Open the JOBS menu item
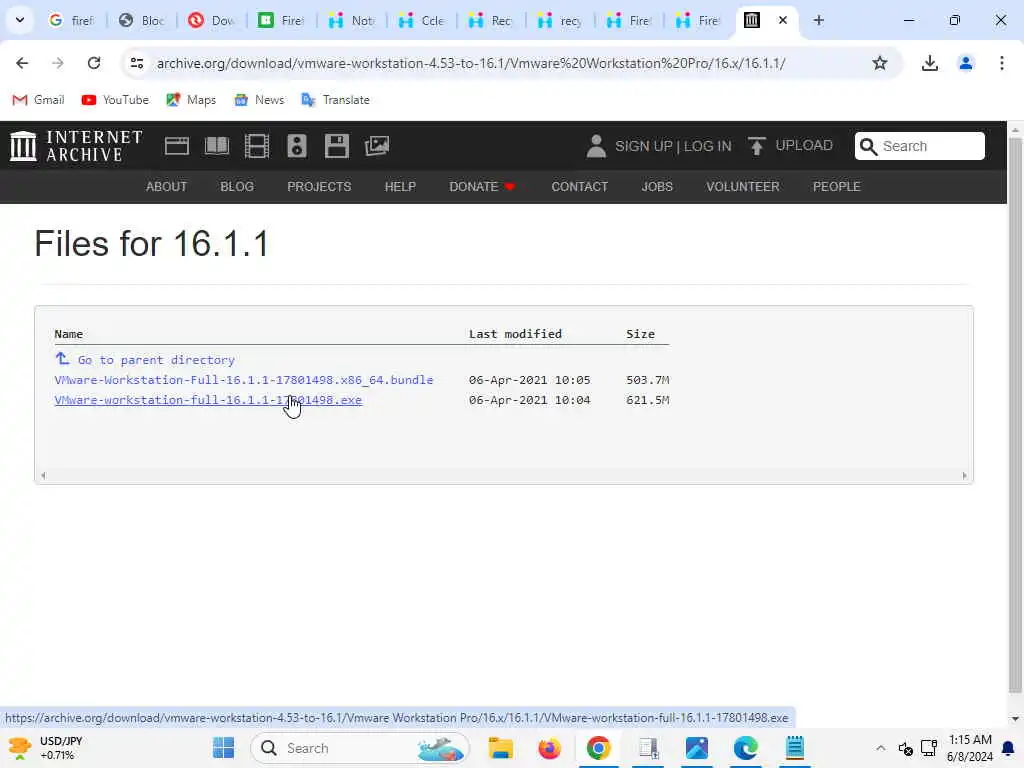The width and height of the screenshot is (1024, 768). (657, 187)
